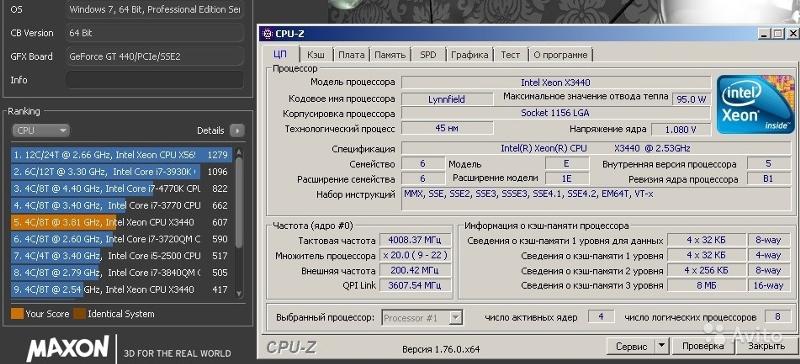The width and height of the screenshot is (800, 364).
Task: Select ranking row 9 Xeon X3440 417
Action: coord(122,289)
